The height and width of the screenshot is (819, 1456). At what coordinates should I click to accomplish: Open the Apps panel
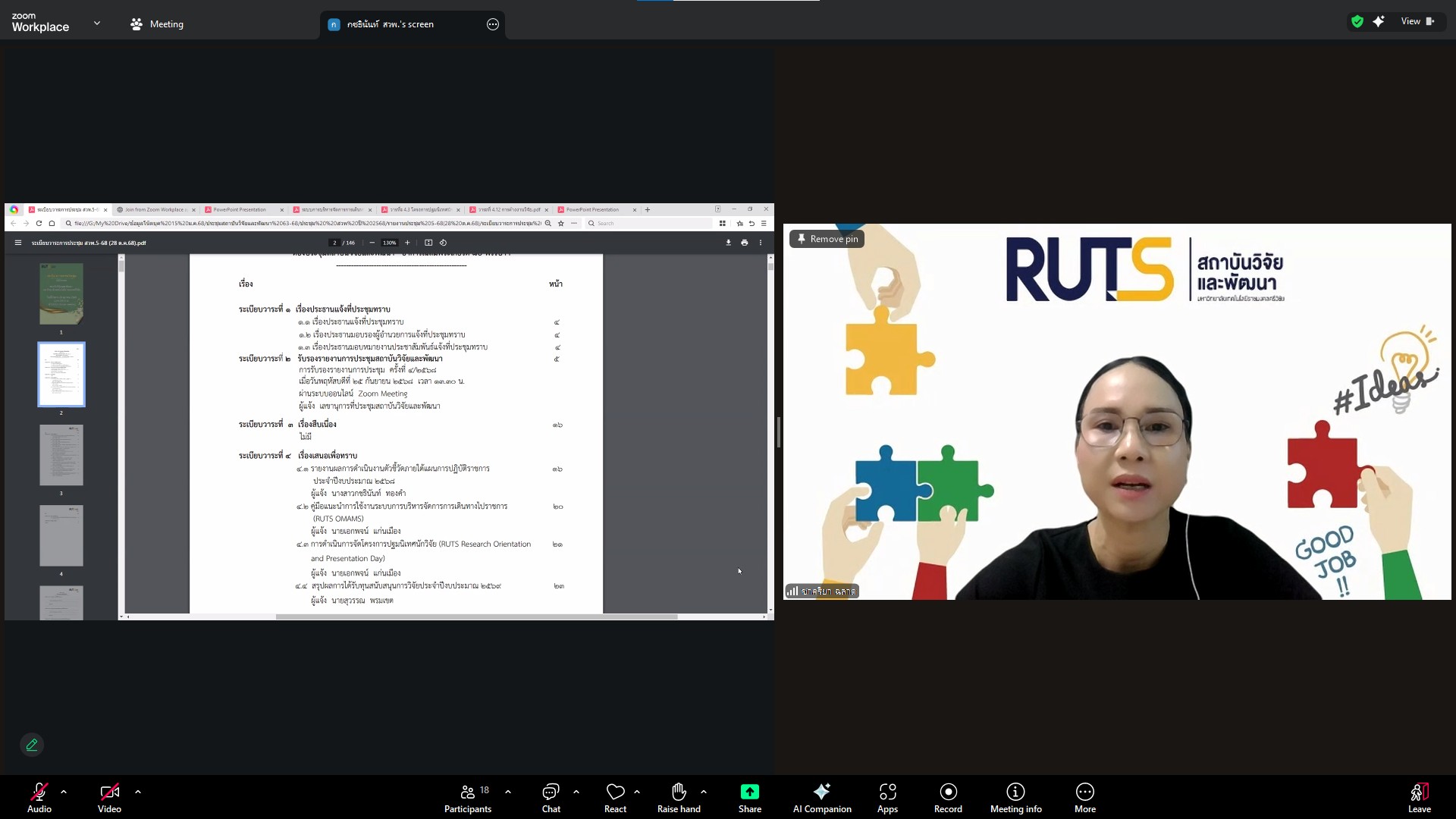pos(887,798)
